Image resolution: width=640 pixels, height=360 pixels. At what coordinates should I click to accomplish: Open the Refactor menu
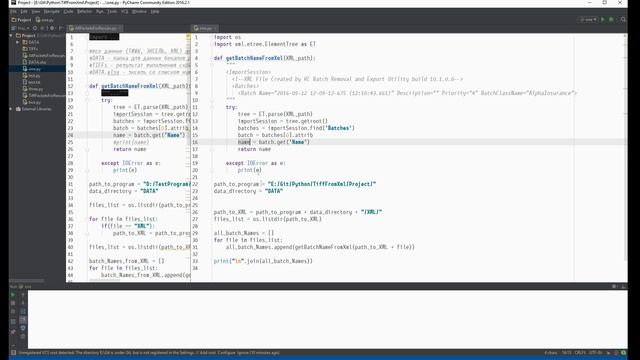tap(84, 11)
